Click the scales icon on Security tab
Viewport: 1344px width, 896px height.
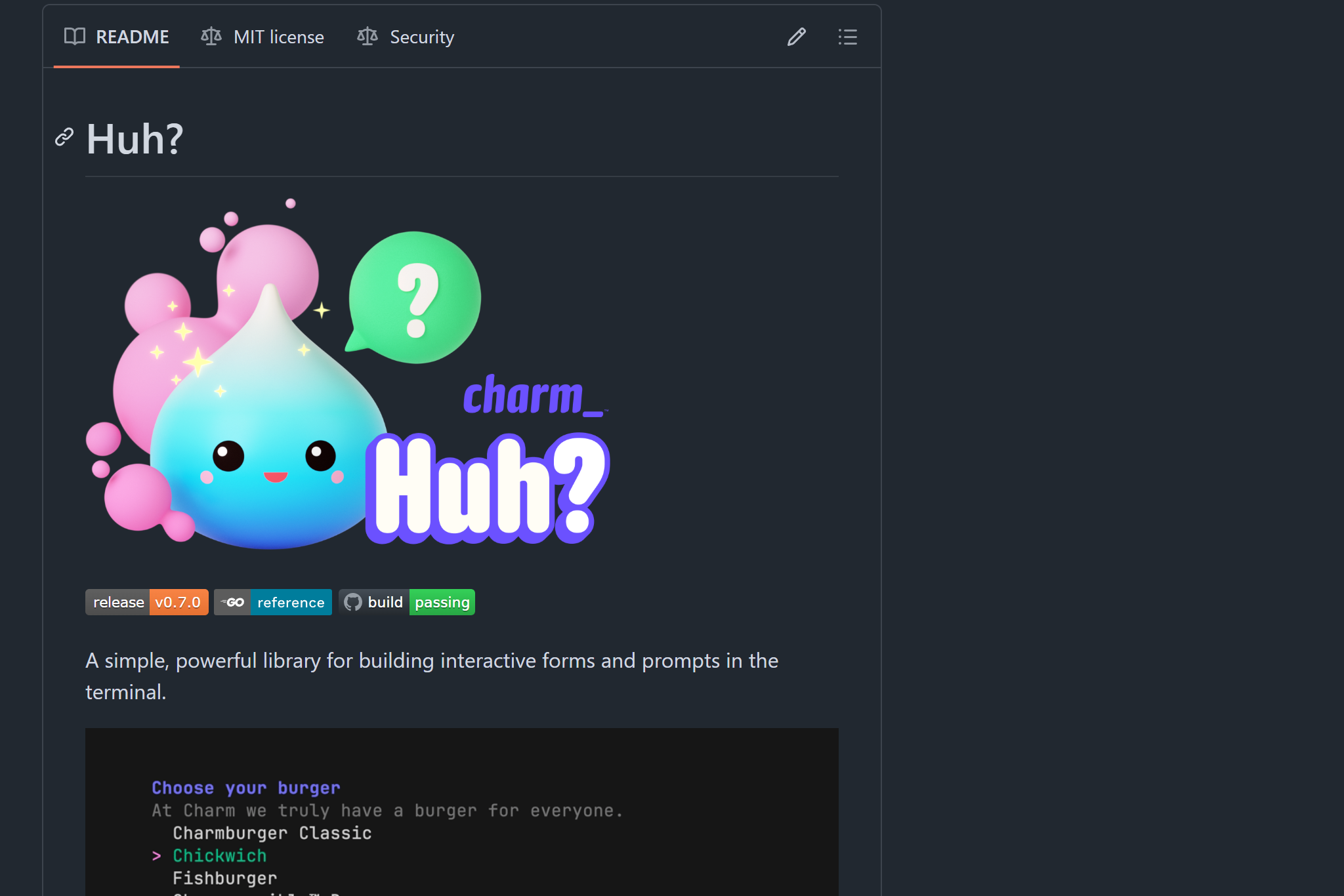(x=367, y=37)
